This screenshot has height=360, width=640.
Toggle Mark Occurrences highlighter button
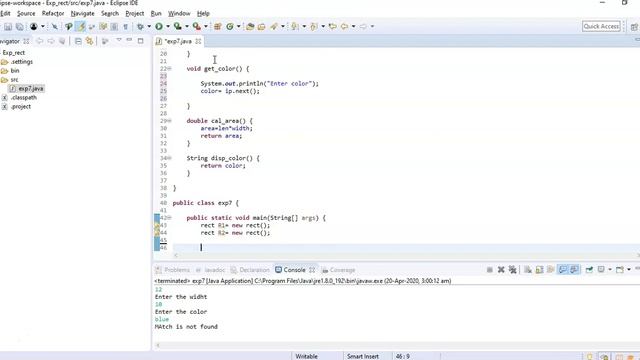coord(80,27)
